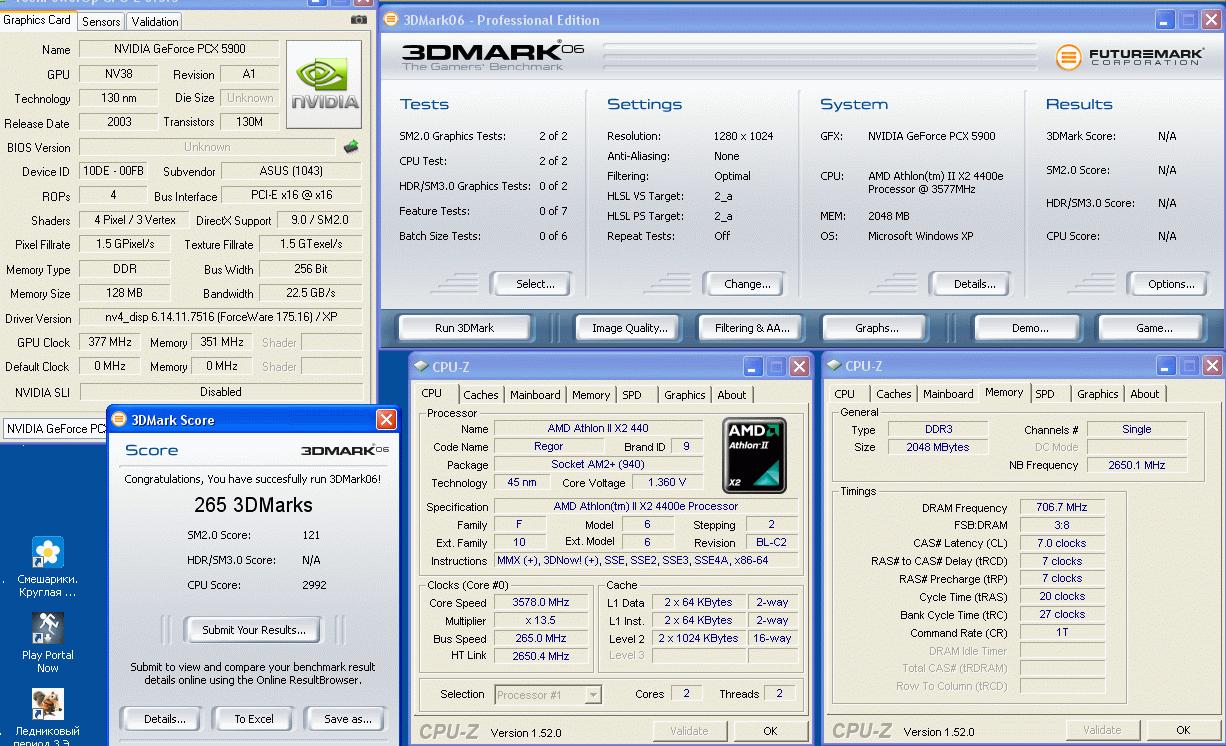Switch to CPU tab in right CPU-Z window
This screenshot has width=1226, height=746.
pyautogui.click(x=845, y=394)
